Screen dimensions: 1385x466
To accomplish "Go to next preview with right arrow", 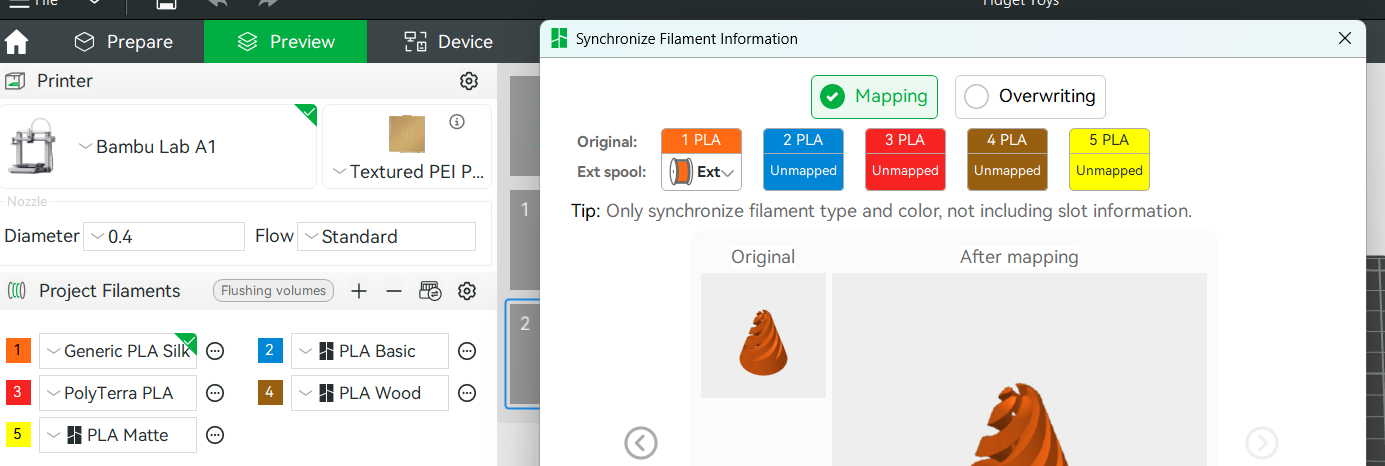I will pyautogui.click(x=1262, y=443).
